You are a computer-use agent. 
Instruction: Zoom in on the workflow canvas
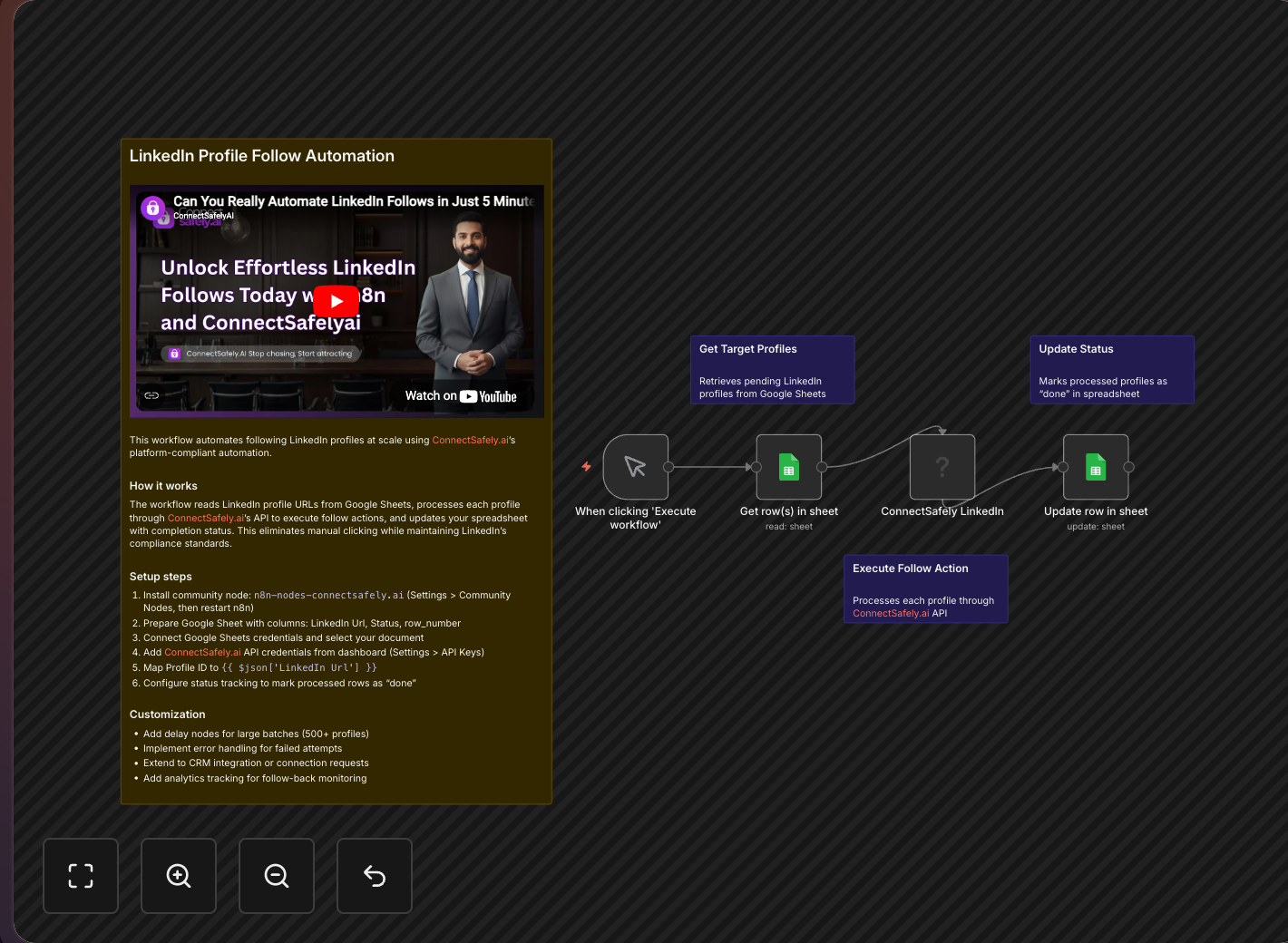pos(179,875)
